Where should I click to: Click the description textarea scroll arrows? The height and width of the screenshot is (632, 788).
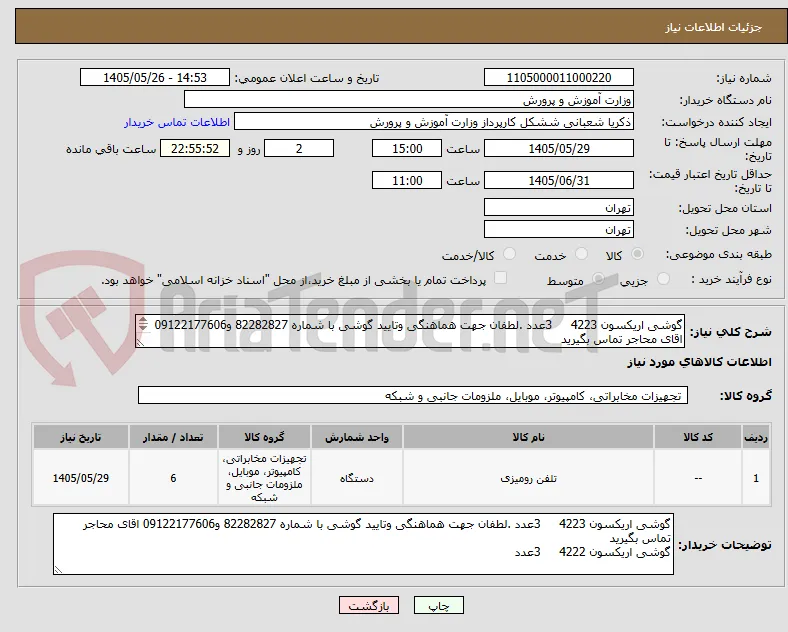(x=143, y=323)
